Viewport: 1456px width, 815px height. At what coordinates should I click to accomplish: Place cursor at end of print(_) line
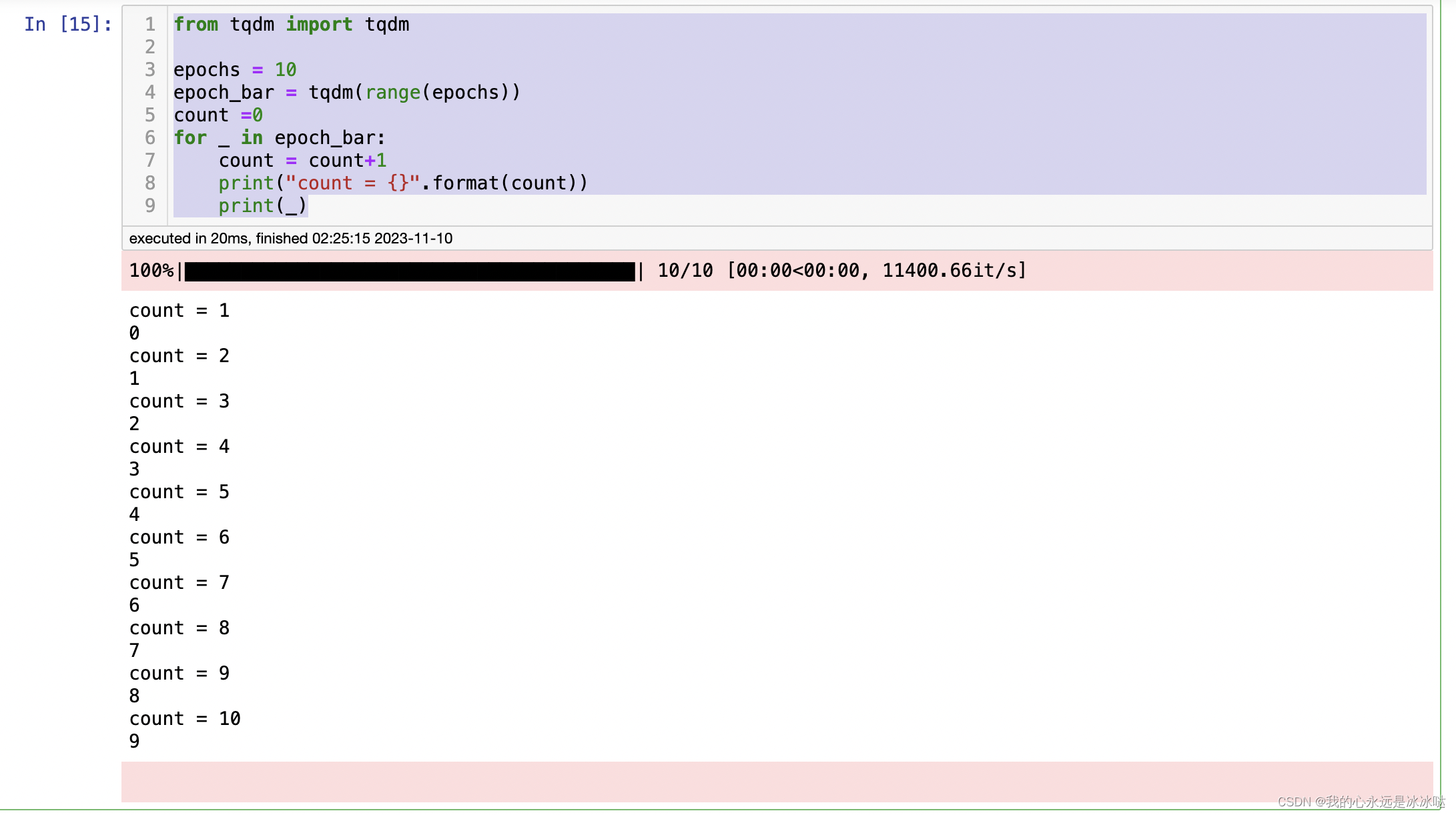(307, 206)
